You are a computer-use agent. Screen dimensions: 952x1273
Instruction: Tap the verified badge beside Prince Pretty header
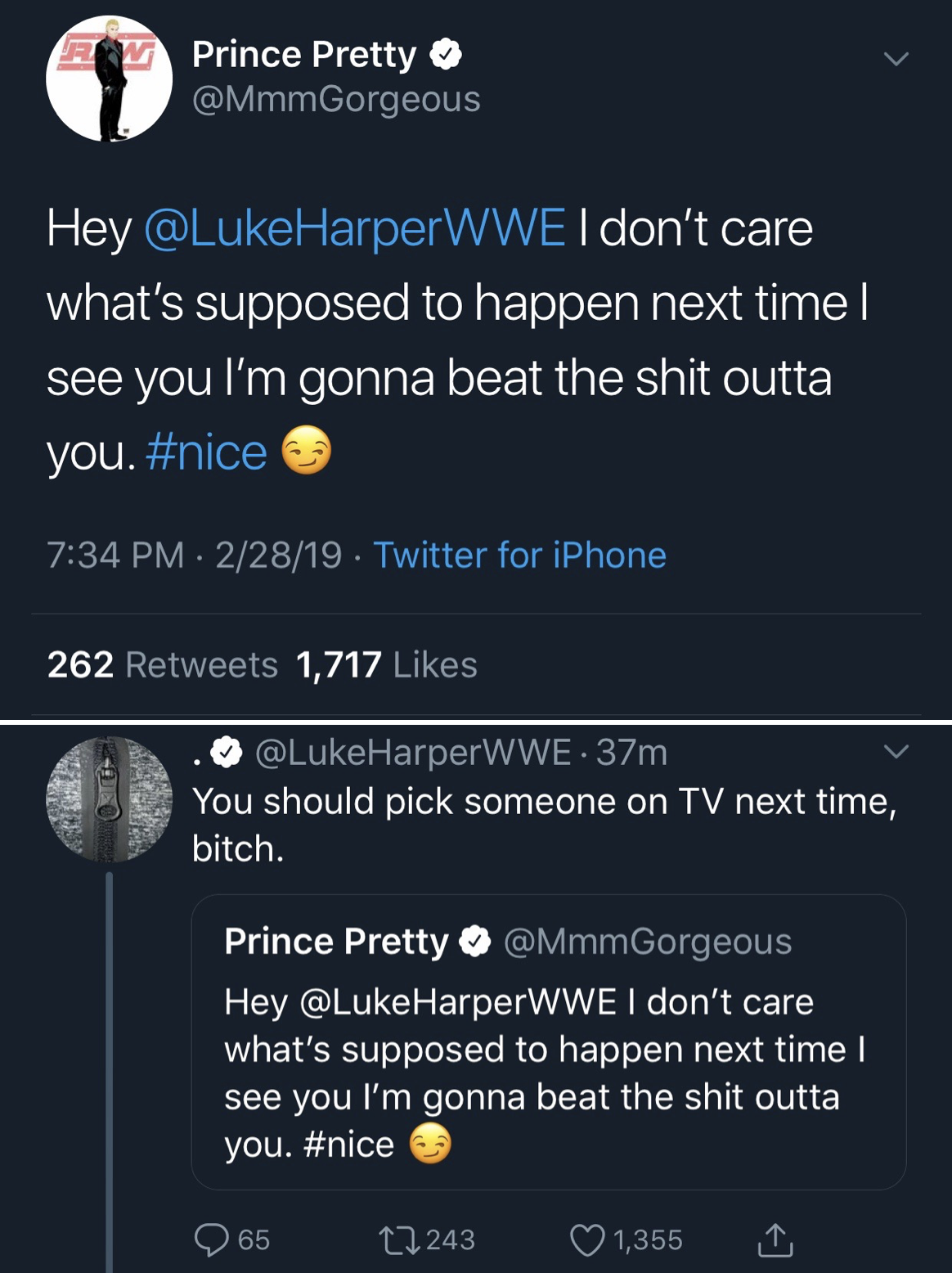[x=446, y=55]
